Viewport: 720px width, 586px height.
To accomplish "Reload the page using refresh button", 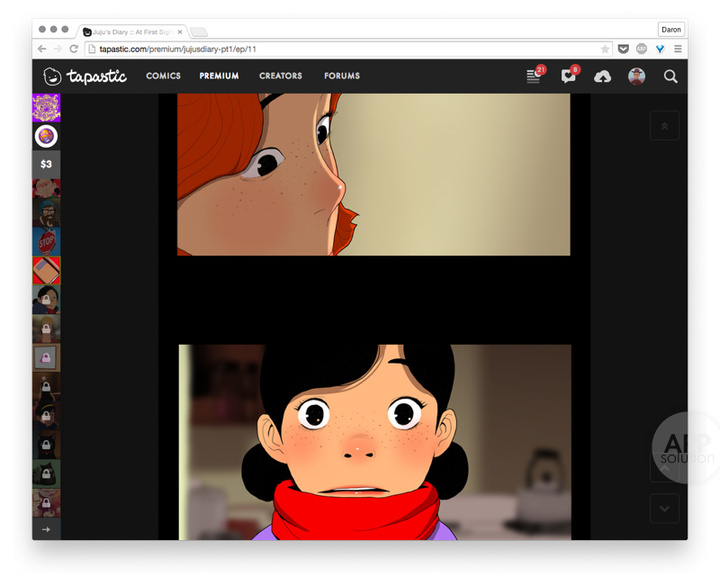I will tap(74, 48).
